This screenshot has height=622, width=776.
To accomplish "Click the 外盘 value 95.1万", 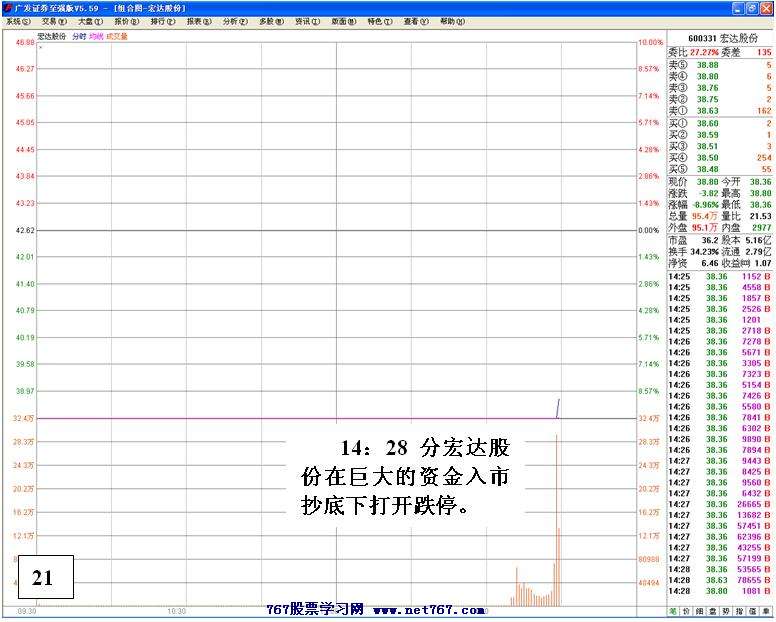I will (704, 228).
